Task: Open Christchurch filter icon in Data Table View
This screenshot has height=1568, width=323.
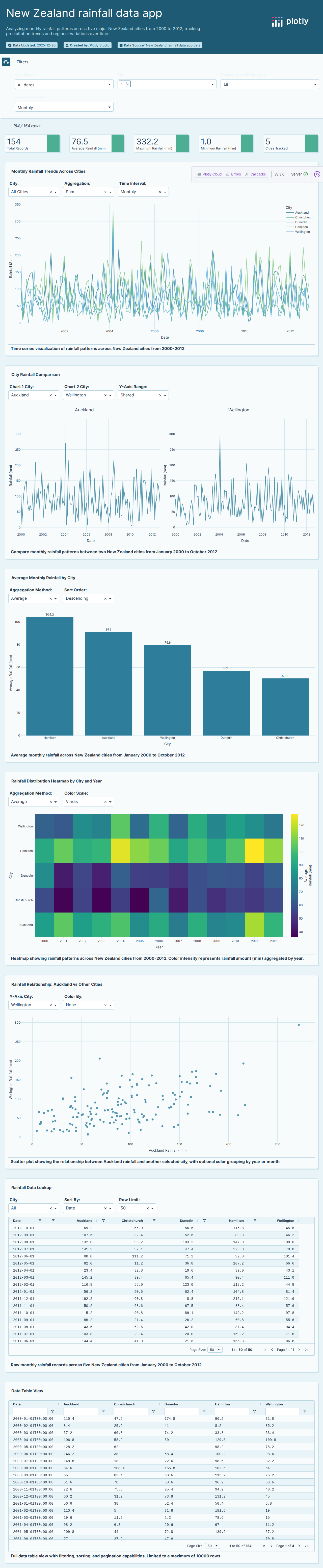Action: (x=153, y=1411)
